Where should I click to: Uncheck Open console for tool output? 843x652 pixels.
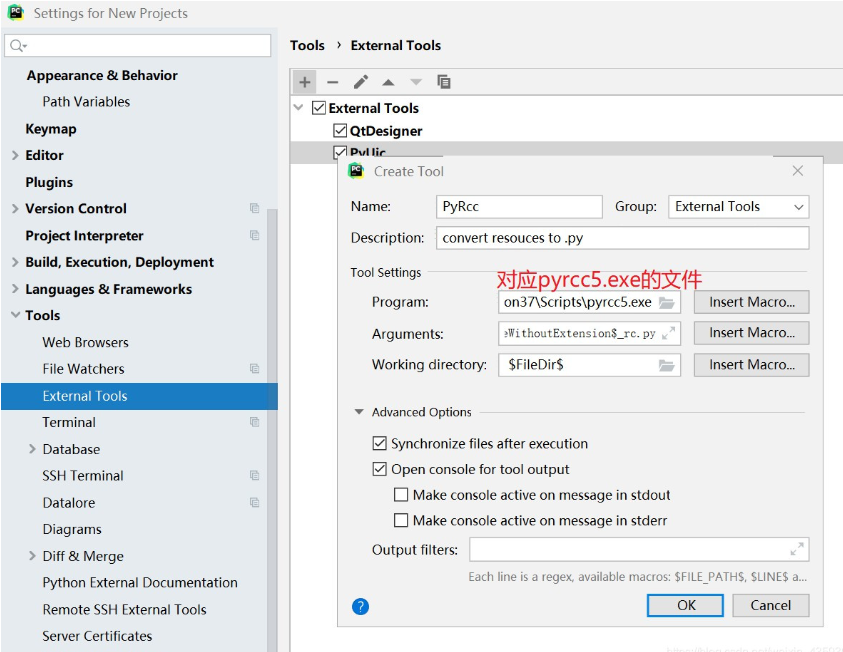click(x=380, y=469)
